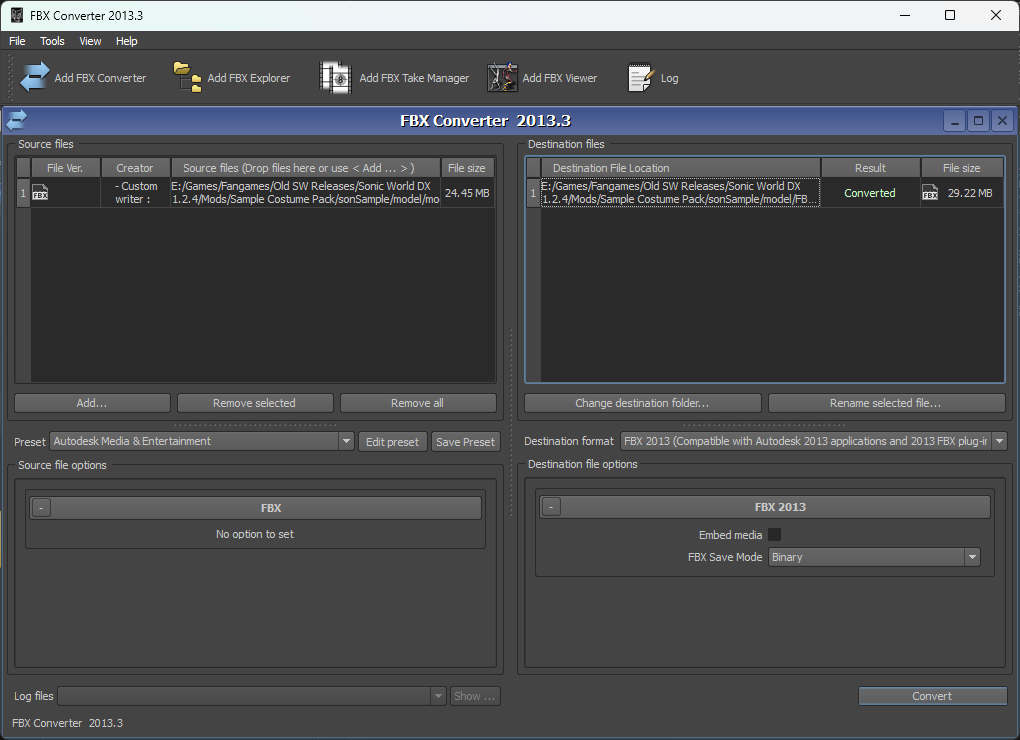Launch the Add FBX Take Manager icon

pyautogui.click(x=336, y=78)
